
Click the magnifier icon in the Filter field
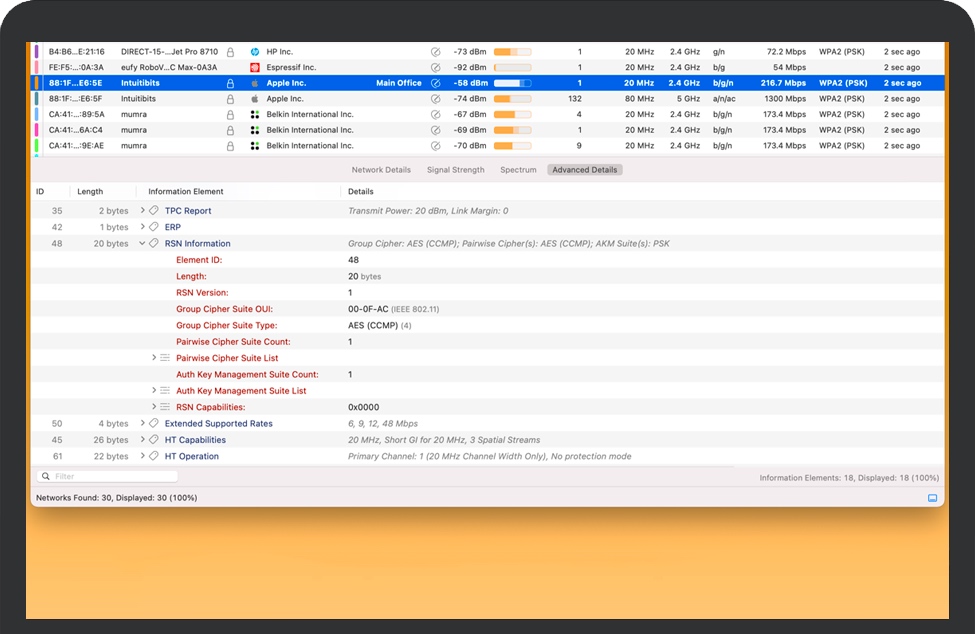(x=45, y=477)
